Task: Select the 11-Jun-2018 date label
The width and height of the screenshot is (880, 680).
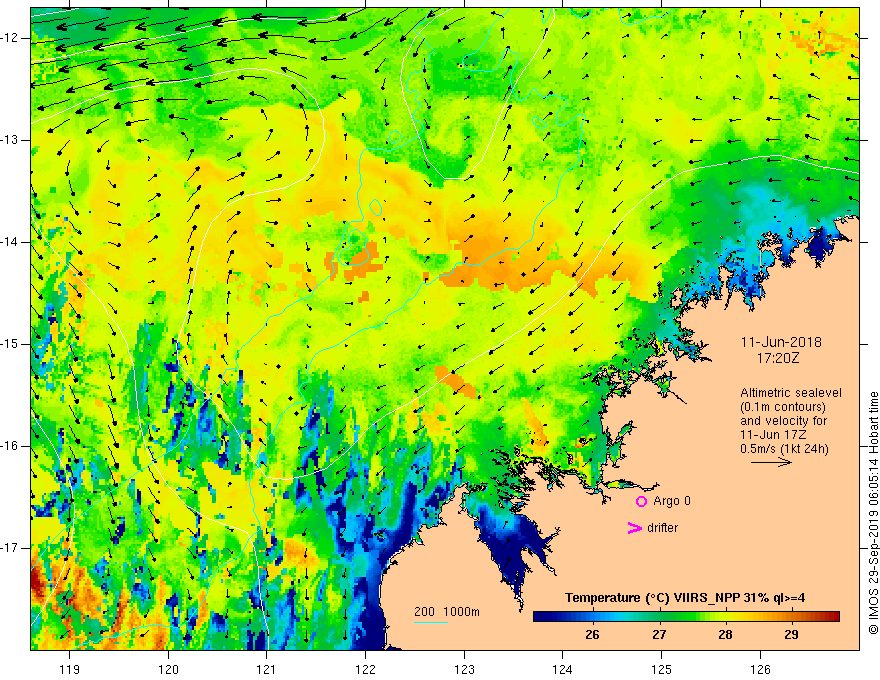Action: point(781,342)
